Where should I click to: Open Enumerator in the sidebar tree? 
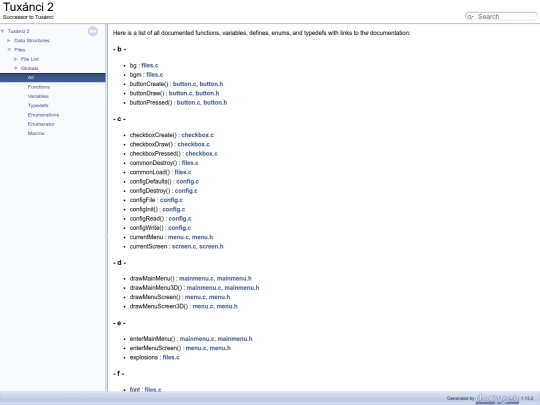pos(41,124)
